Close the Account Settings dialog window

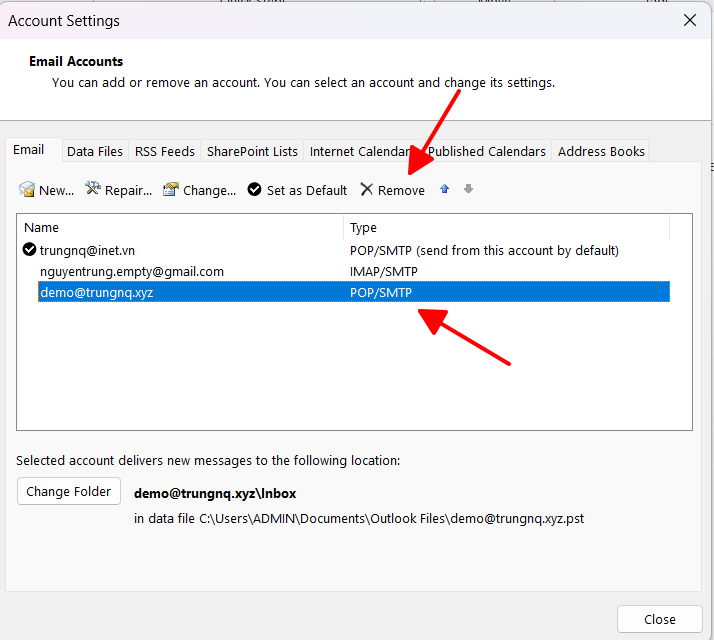690,20
